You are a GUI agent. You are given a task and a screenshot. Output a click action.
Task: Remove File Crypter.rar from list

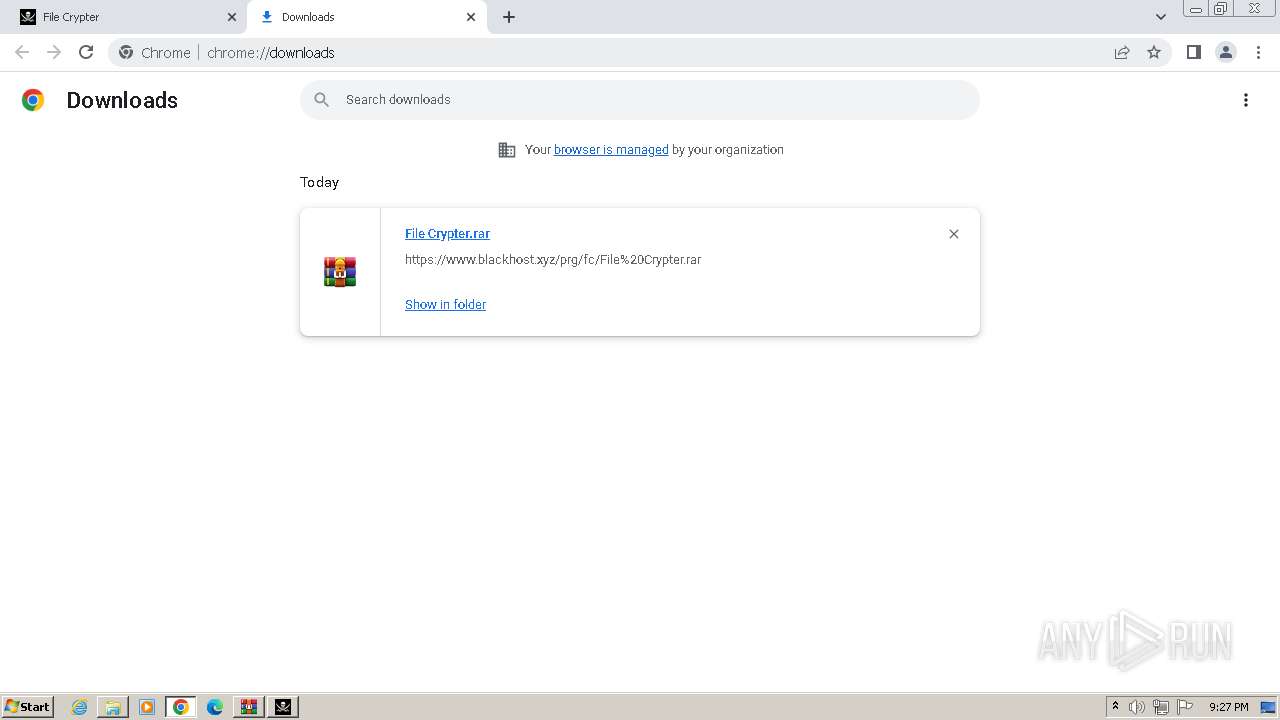pos(954,234)
